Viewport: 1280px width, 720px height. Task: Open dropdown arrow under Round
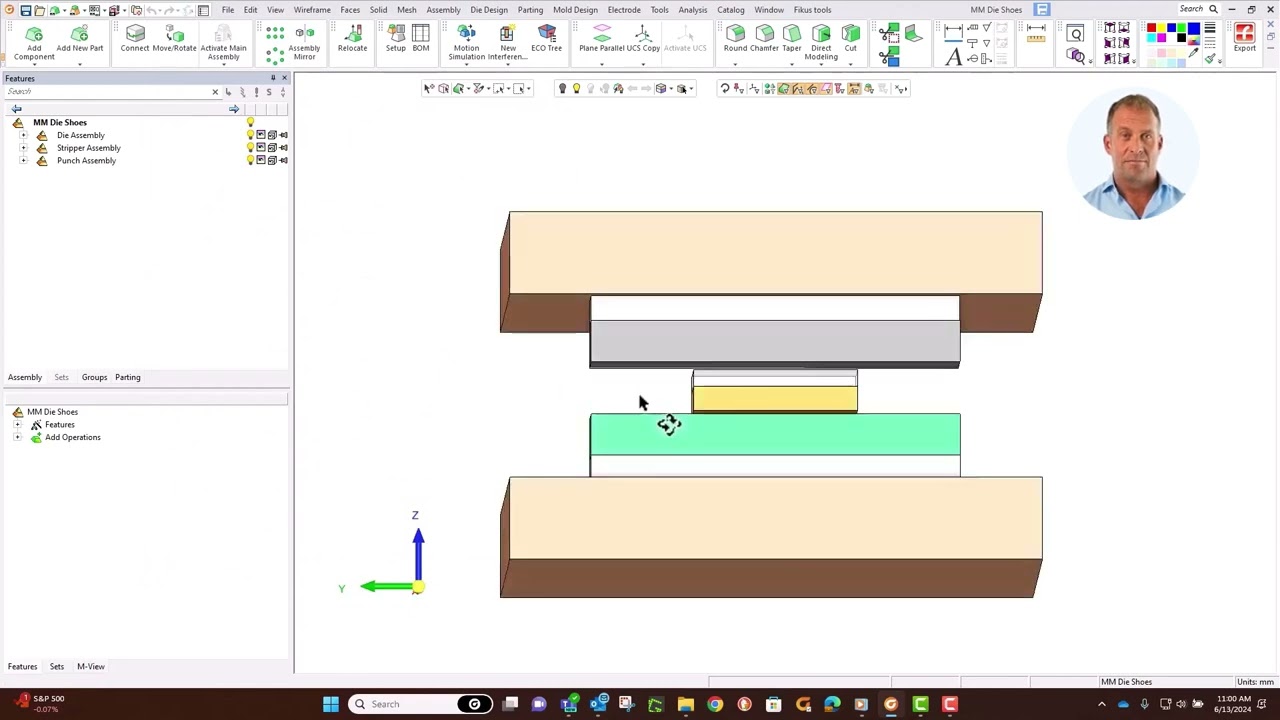coord(735,64)
